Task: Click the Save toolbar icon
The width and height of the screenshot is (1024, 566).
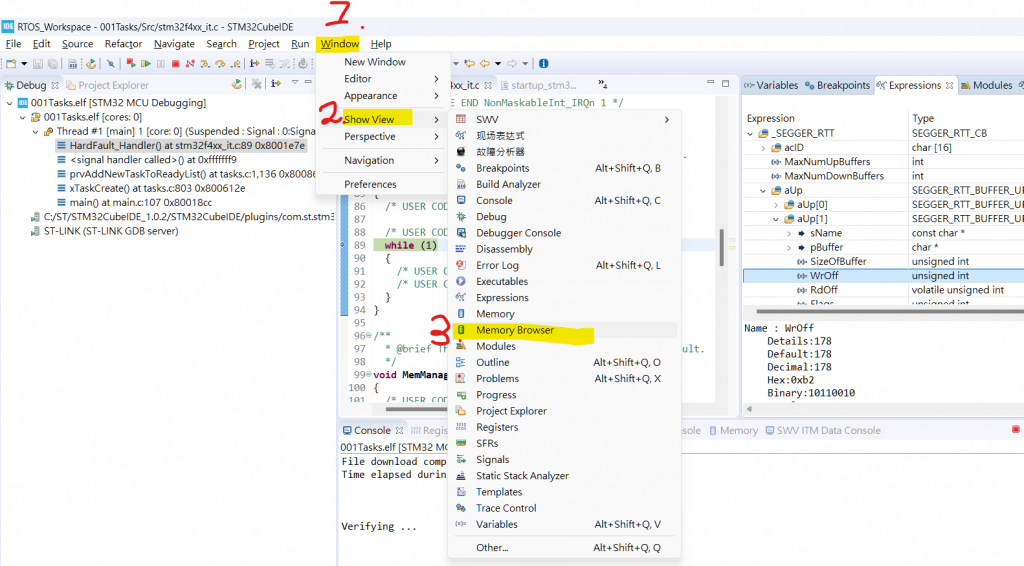Action: [38, 64]
